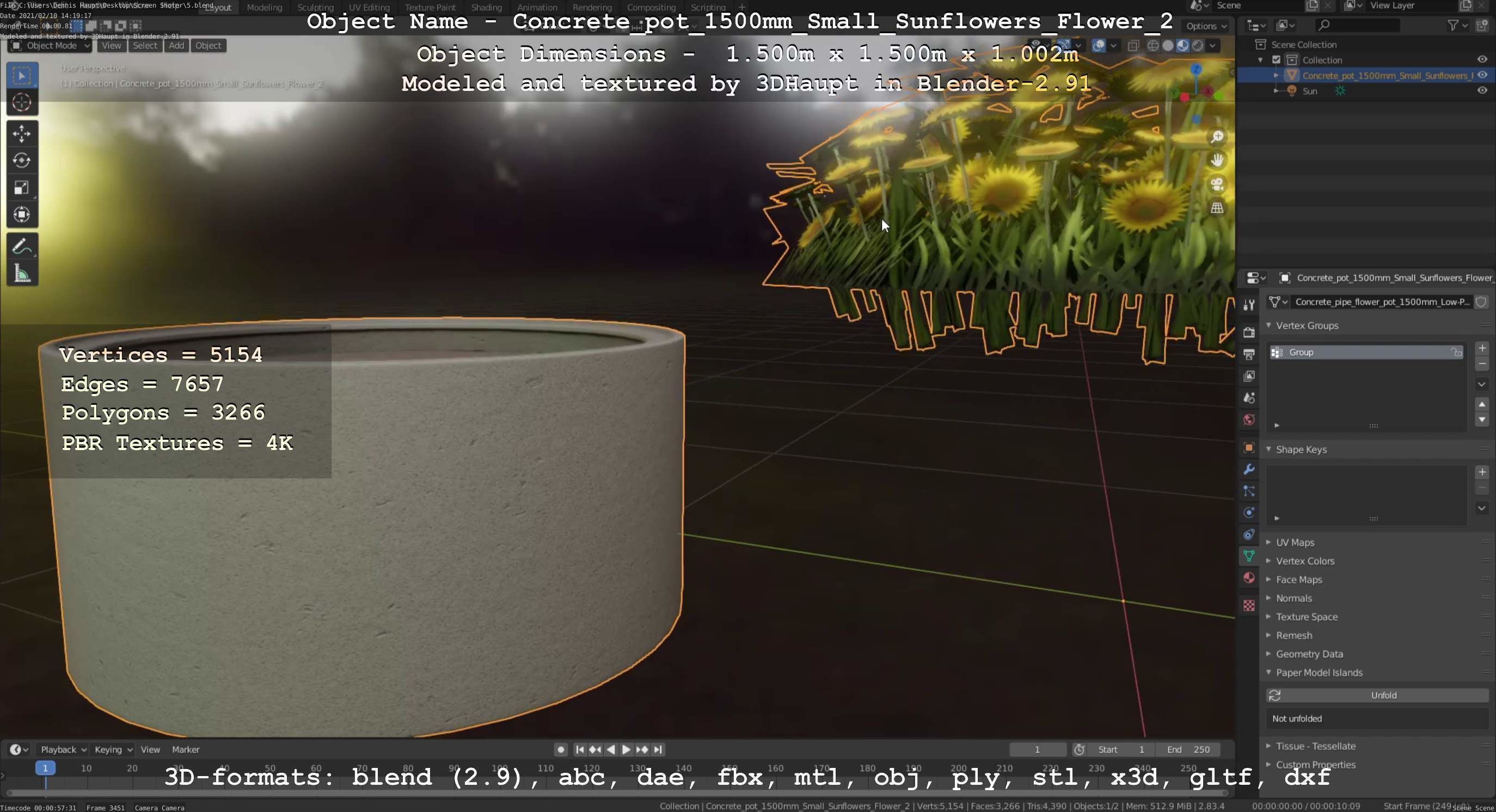1496x812 pixels.
Task: Click the pan hand viewport gizmo
Action: (x=1217, y=160)
